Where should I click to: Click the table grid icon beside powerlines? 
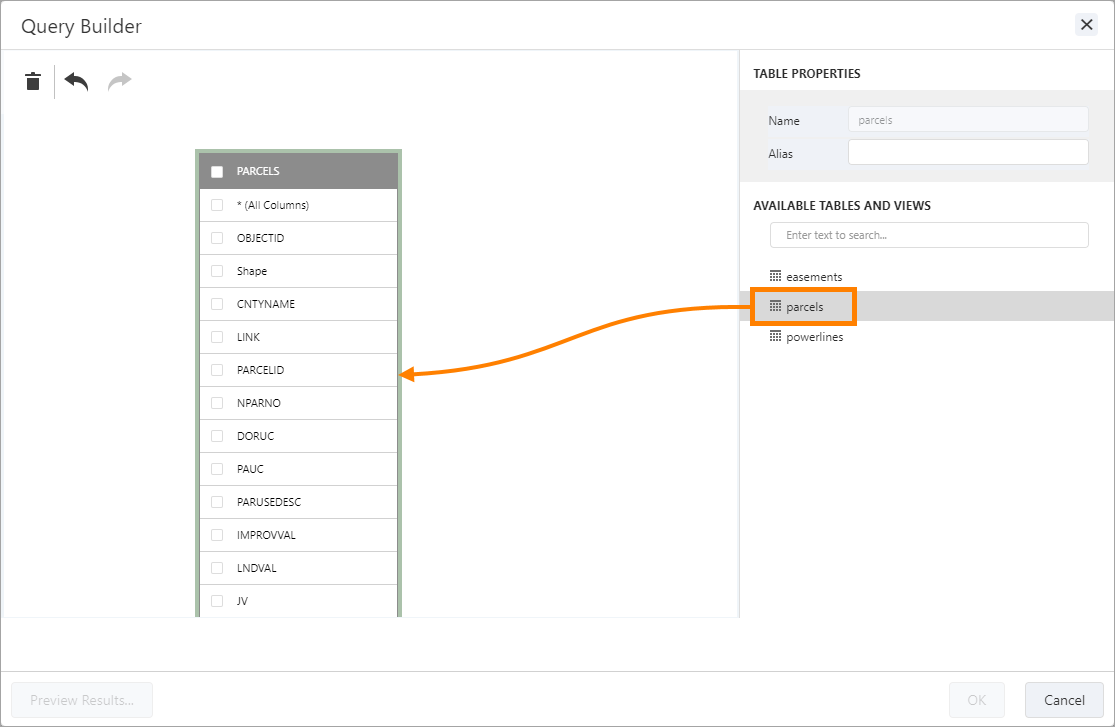(776, 336)
